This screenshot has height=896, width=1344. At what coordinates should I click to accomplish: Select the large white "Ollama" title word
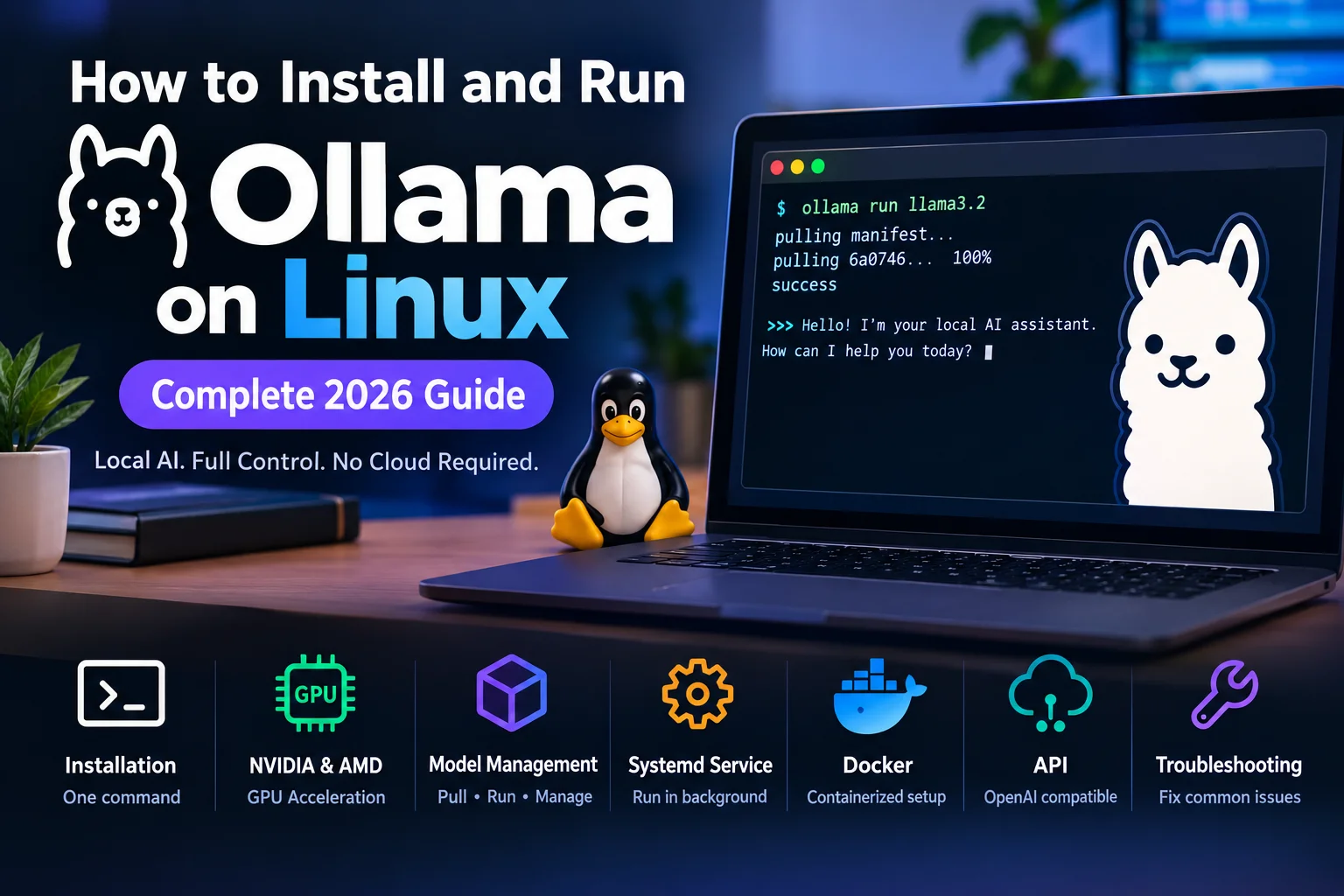pyautogui.click(x=442, y=192)
